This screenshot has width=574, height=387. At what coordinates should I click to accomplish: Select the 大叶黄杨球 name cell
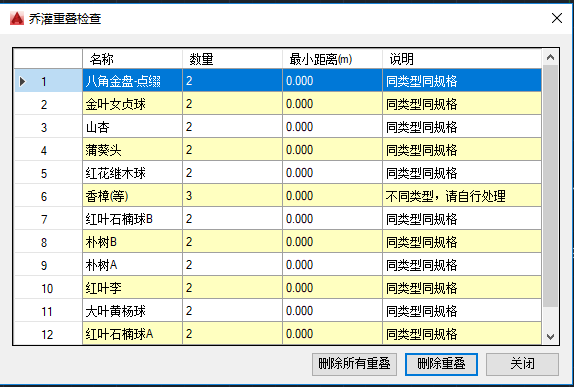[x=133, y=311]
